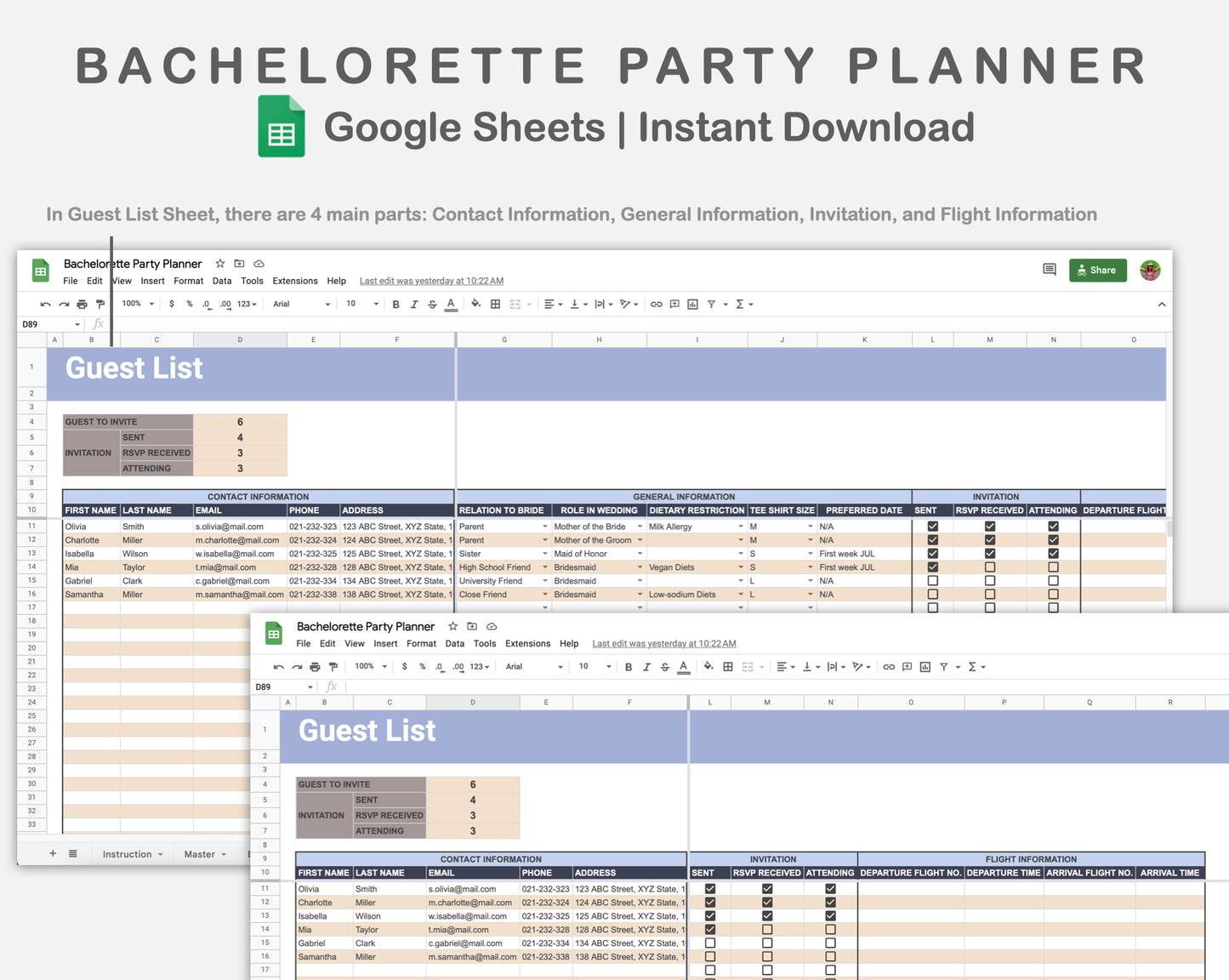Click the Insert link icon

coord(656,304)
